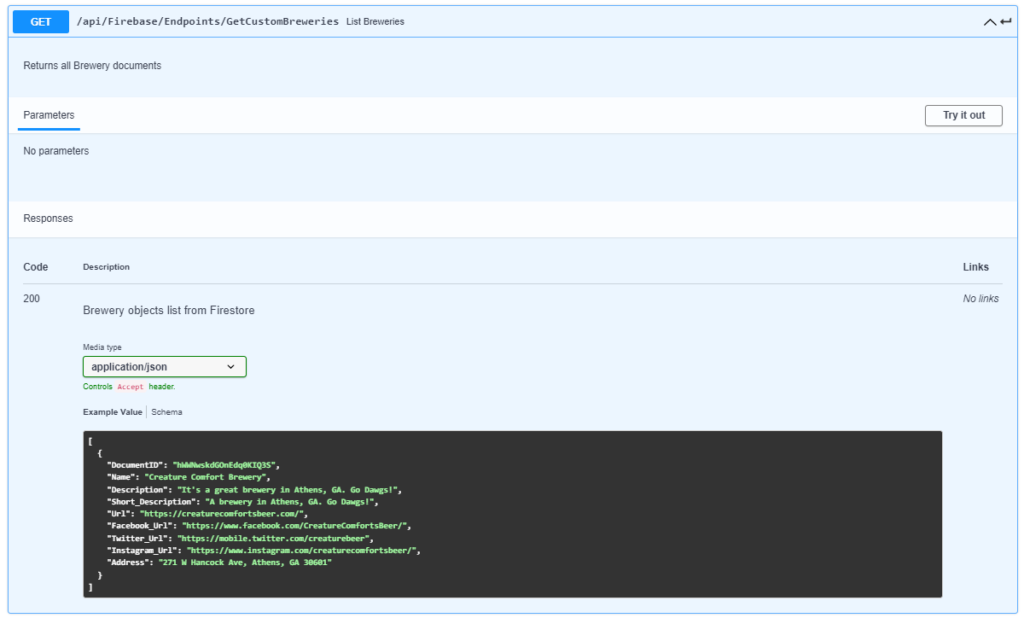Click the red Accept header code label
The image size is (1024, 618).
coord(130,386)
